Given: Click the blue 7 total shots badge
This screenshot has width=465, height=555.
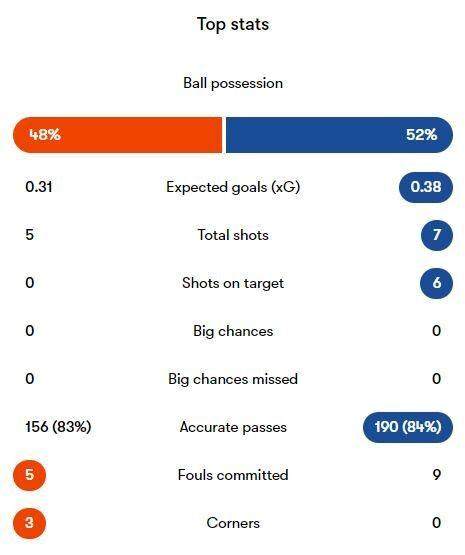Looking at the screenshot, I should (437, 235).
